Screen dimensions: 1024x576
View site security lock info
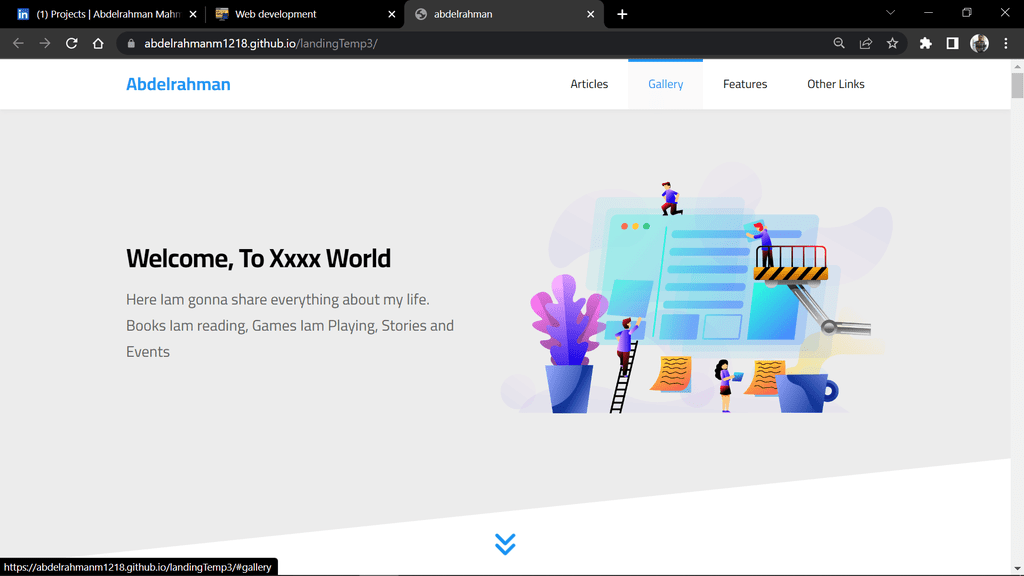pyautogui.click(x=131, y=43)
